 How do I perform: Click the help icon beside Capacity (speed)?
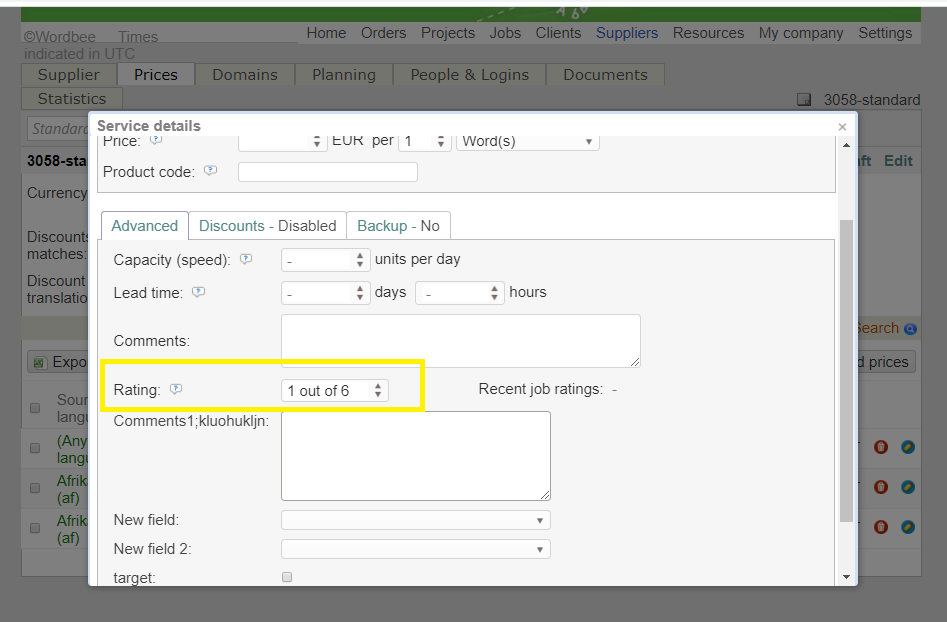pos(246,259)
